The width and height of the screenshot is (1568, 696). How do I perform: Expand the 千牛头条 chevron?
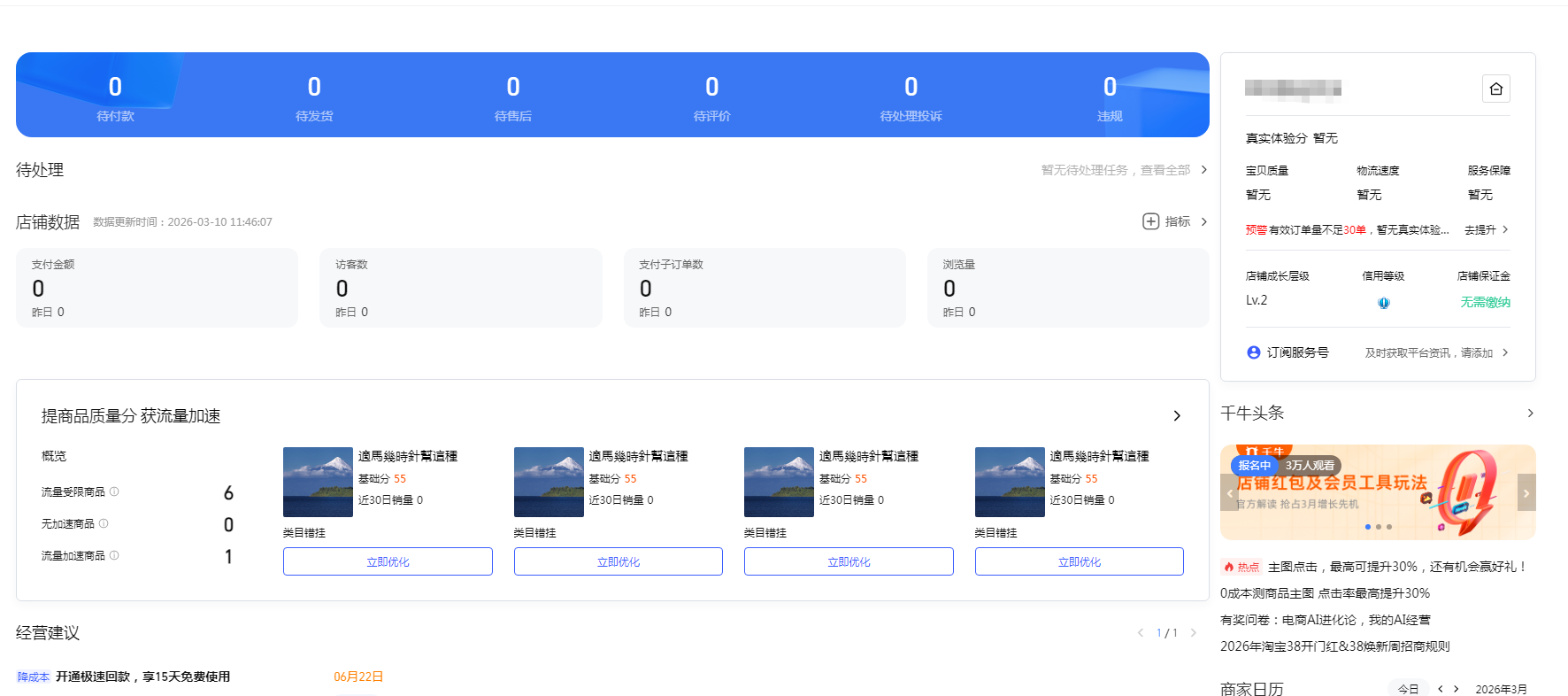point(1530,414)
